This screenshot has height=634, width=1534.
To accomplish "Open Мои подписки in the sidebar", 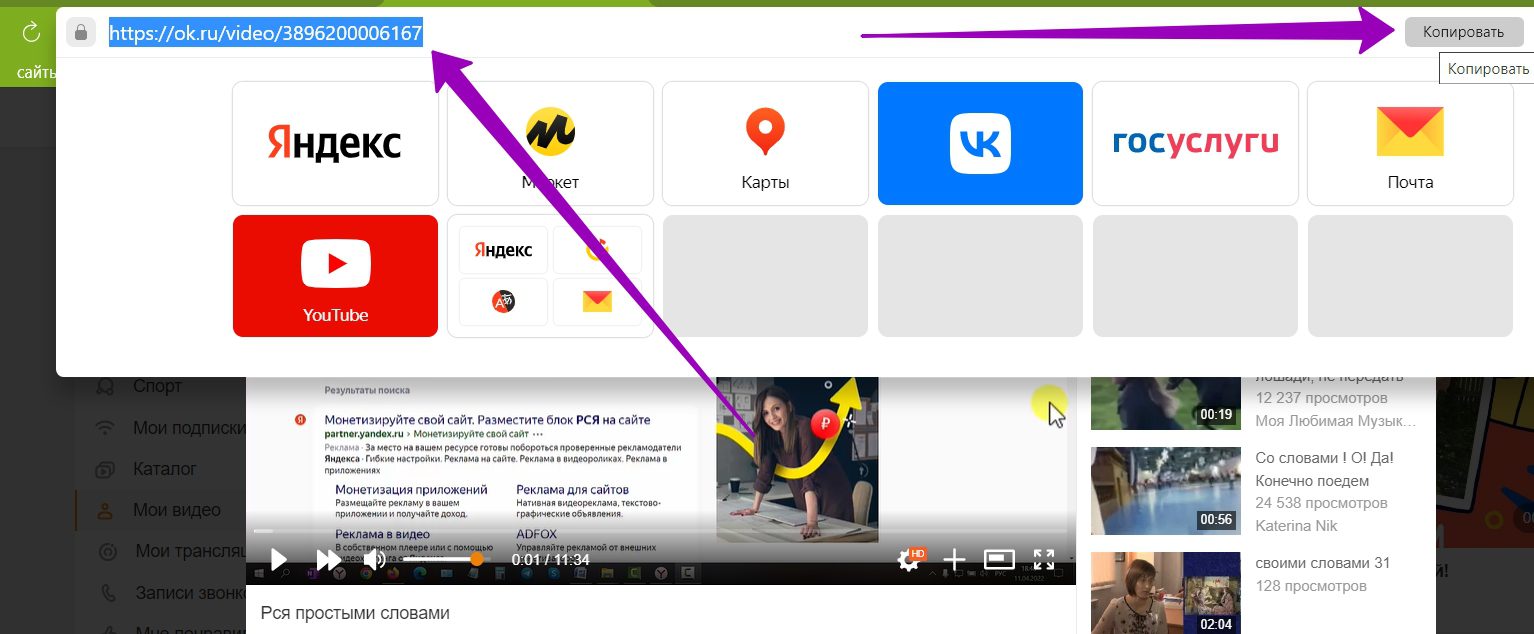I will pos(189,428).
